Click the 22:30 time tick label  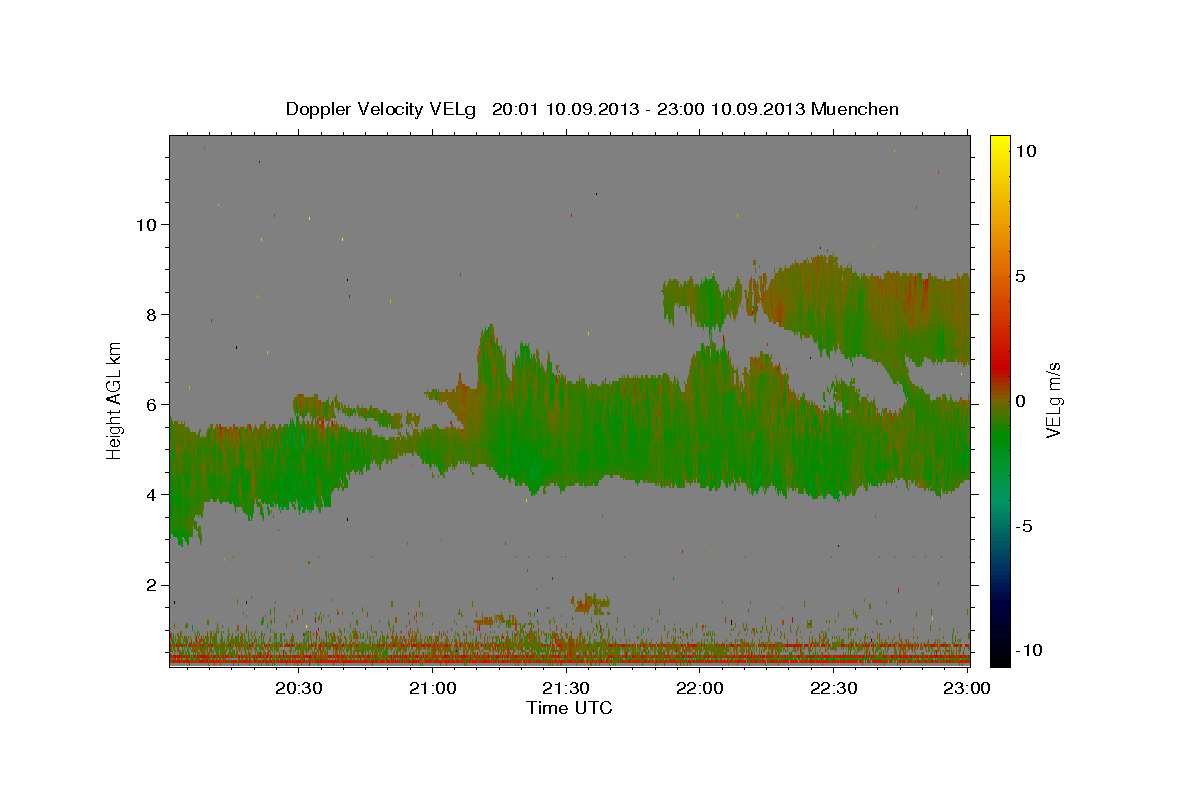click(x=832, y=688)
